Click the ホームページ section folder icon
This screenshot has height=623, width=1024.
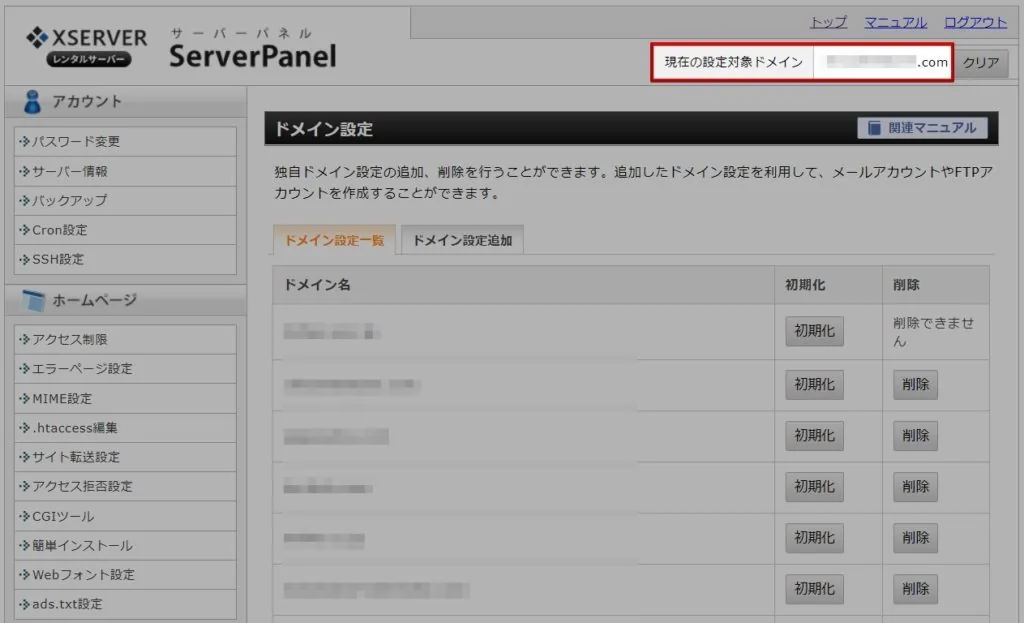(x=33, y=300)
